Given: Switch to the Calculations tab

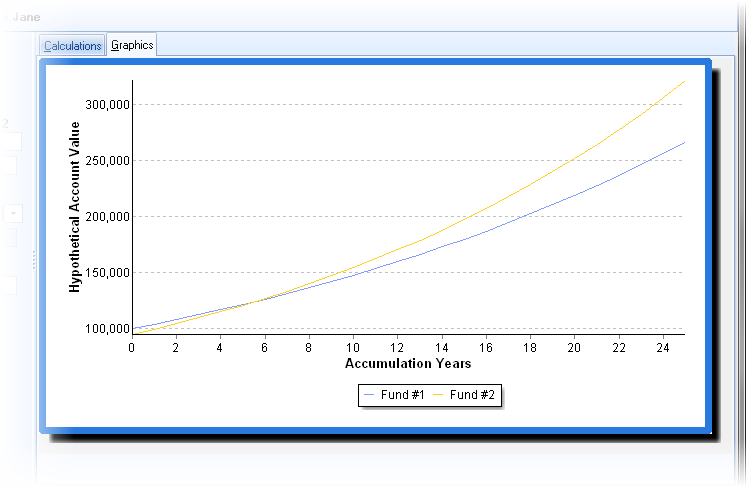Looking at the screenshot, I should tap(72, 45).
